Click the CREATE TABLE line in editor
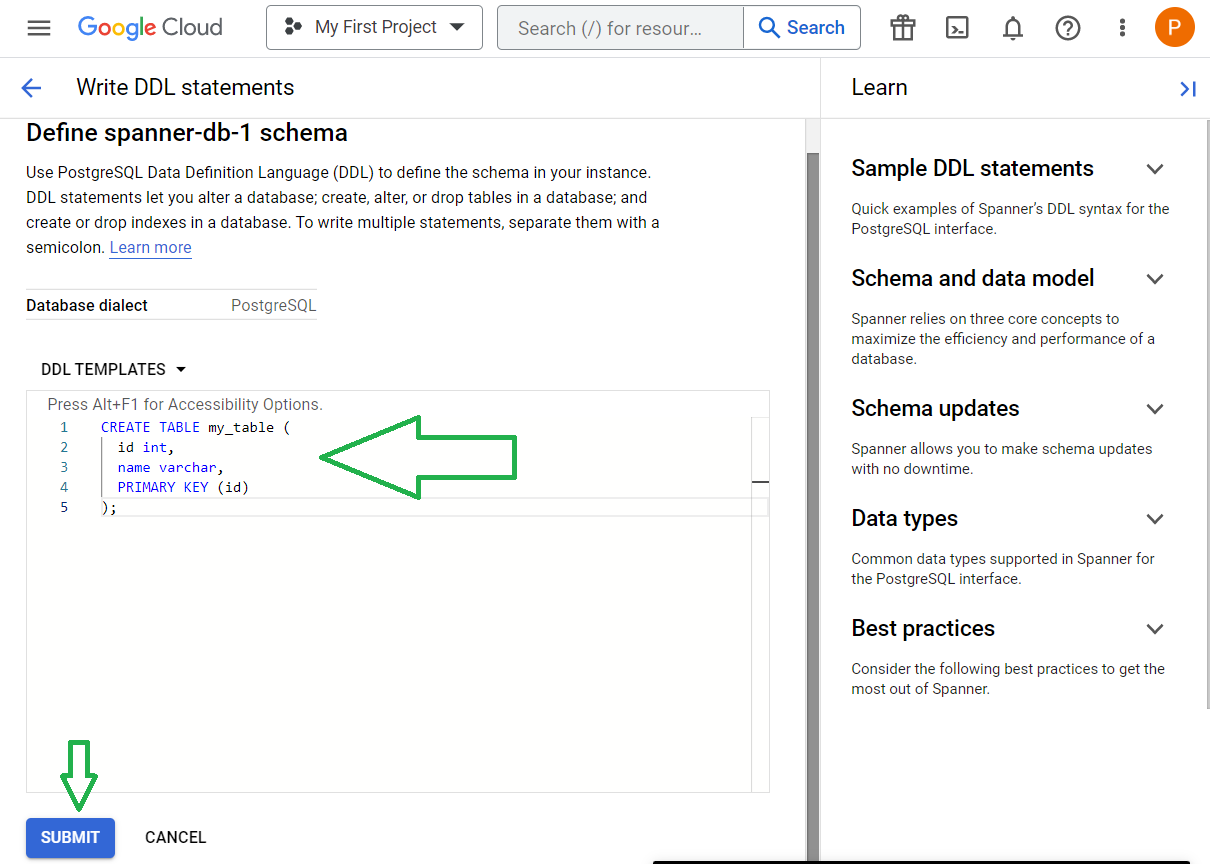The image size is (1210, 864). tap(195, 427)
